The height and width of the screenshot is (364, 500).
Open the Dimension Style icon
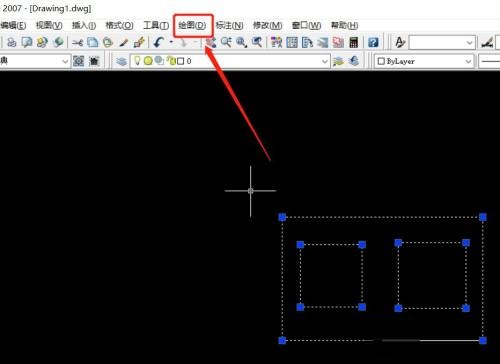click(487, 42)
